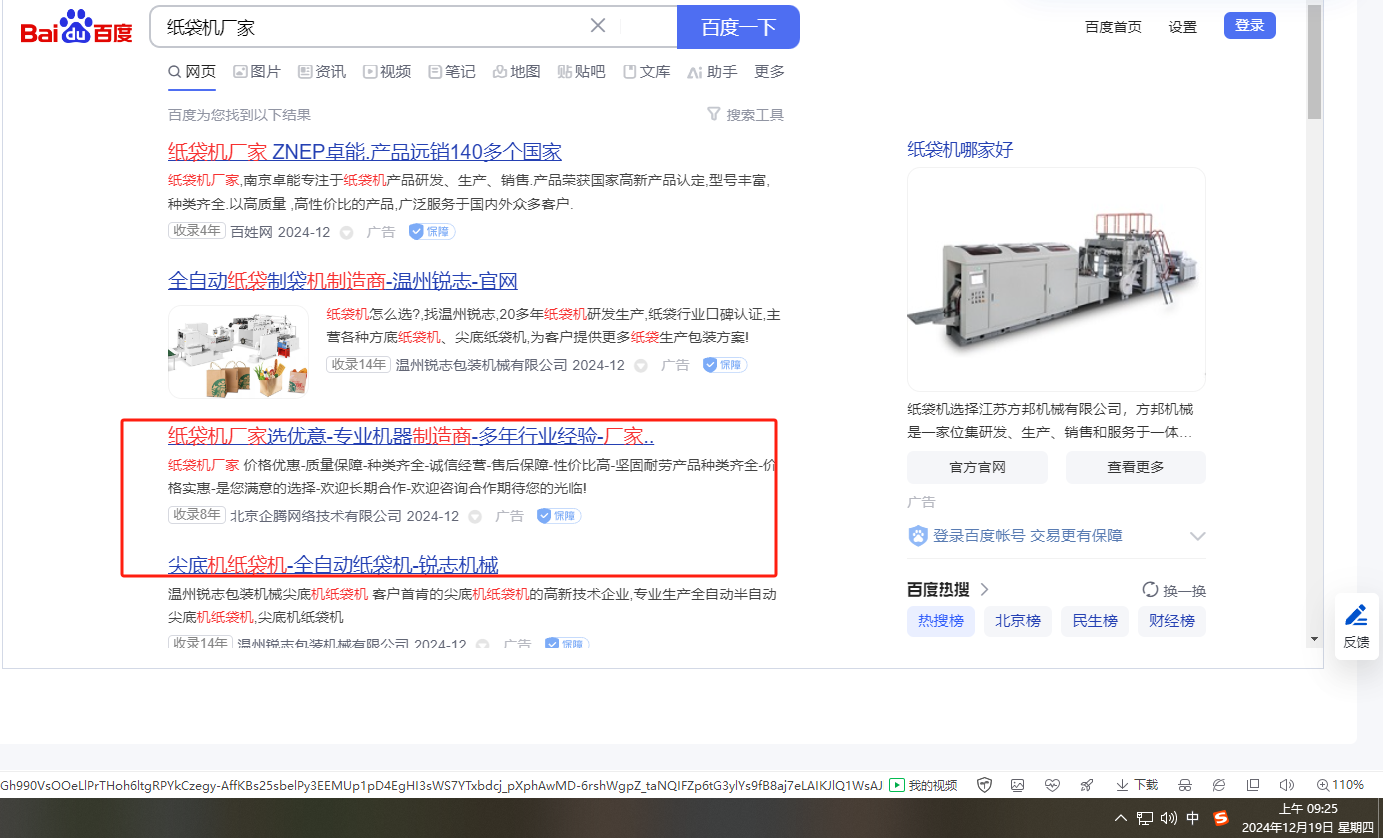Switch to the 视频 tab
The height and width of the screenshot is (838, 1383).
(x=387, y=72)
